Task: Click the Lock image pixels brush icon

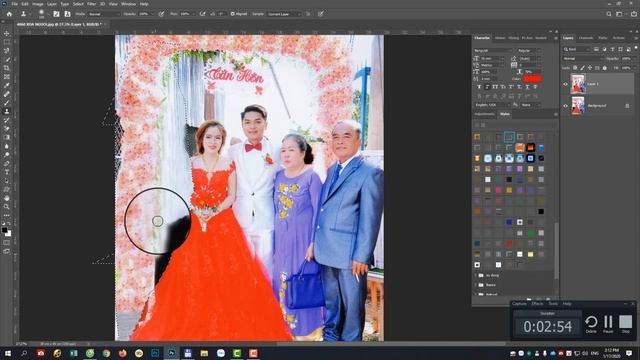Action: [x=582, y=68]
